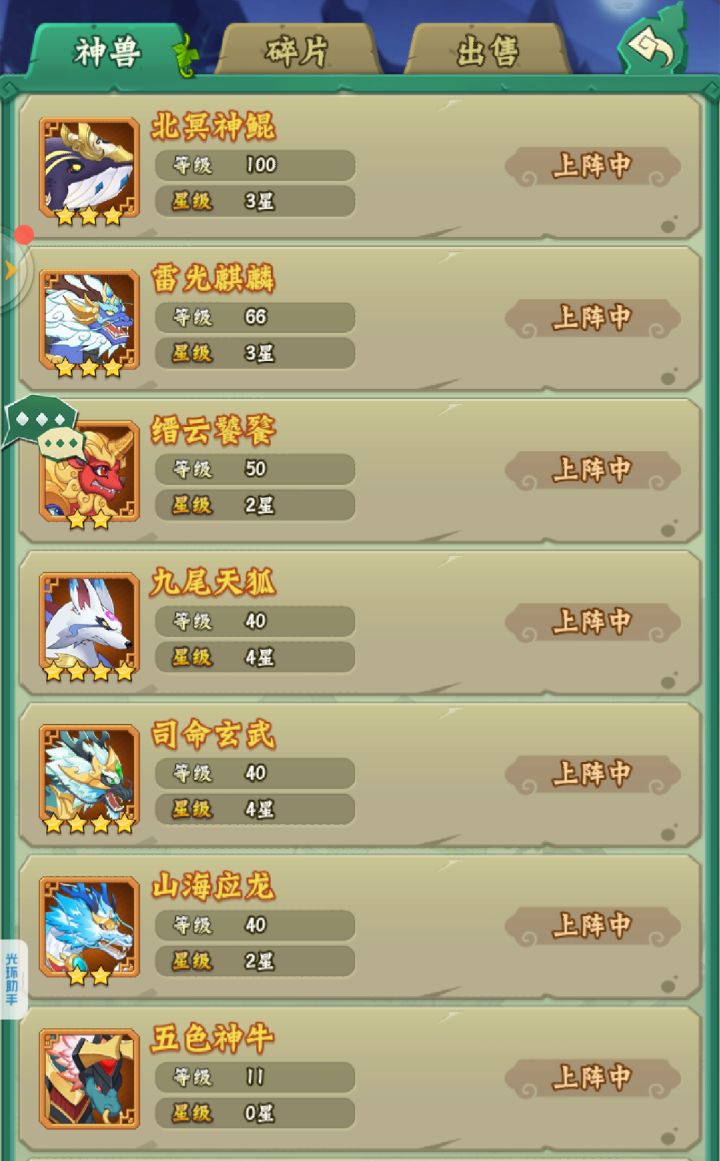Click the green back arrow icon
Image resolution: width=720 pixels, height=1161 pixels.
coord(652,46)
